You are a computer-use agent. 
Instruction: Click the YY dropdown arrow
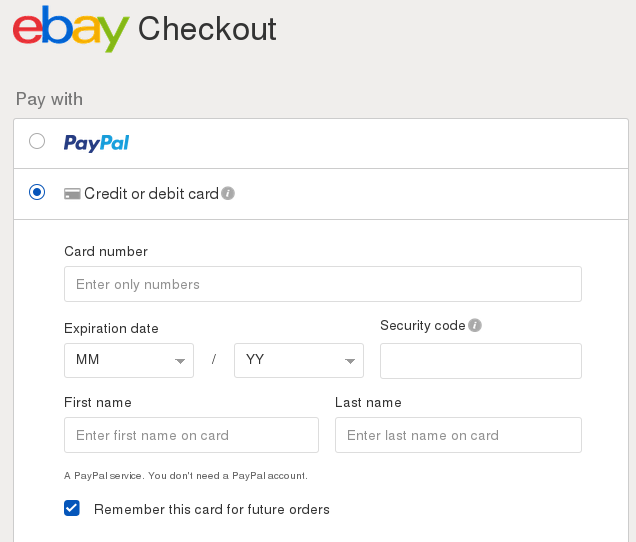[x=350, y=361]
